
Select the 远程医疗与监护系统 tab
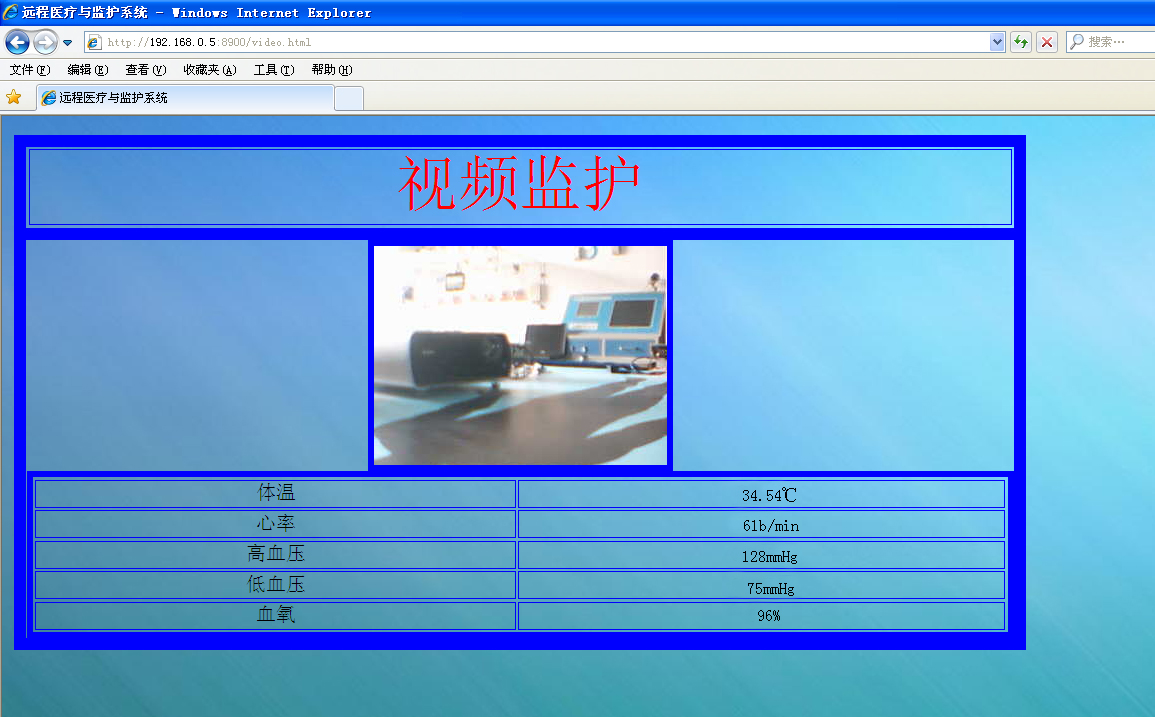point(185,98)
